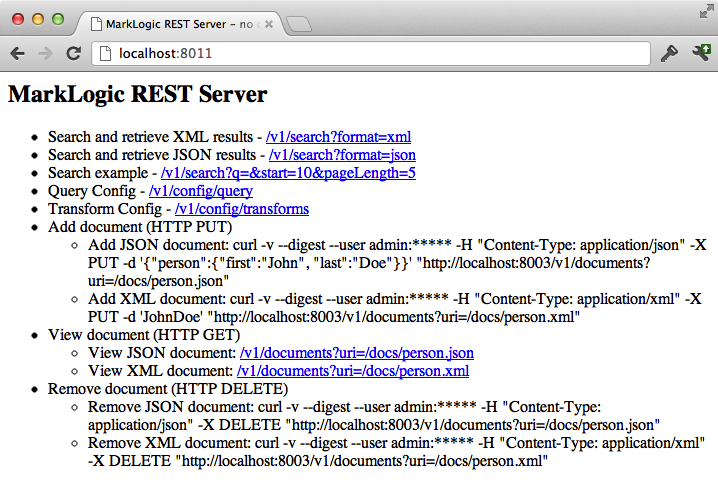Click the 'Query Config' label text
Image resolution: width=718 pixels, height=485 pixels.
click(x=92, y=191)
